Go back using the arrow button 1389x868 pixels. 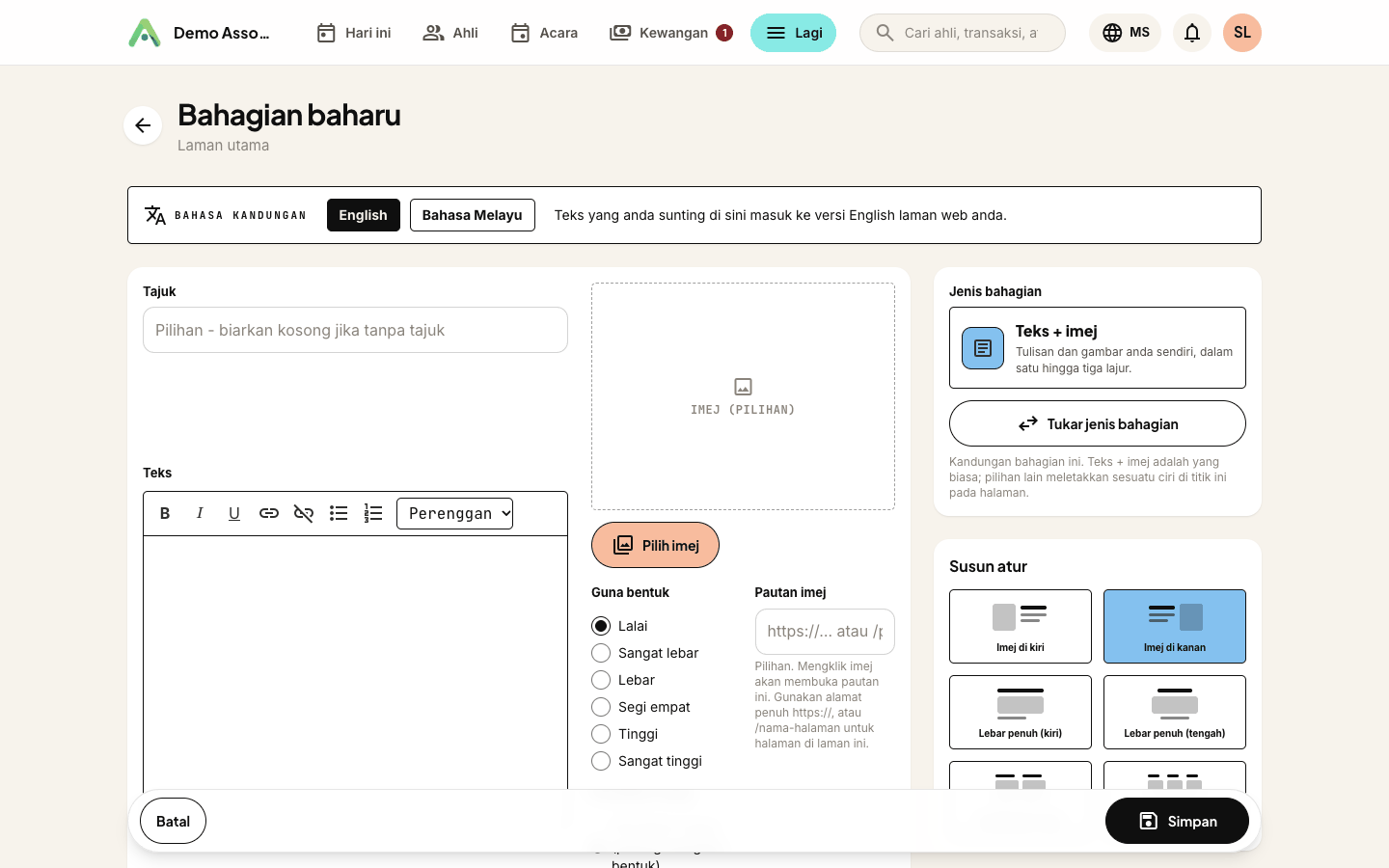pyautogui.click(x=143, y=125)
